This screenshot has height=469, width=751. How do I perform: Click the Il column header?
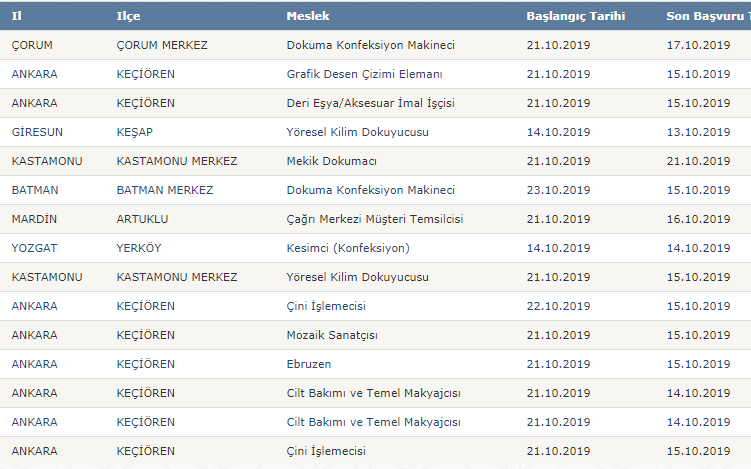(x=17, y=16)
